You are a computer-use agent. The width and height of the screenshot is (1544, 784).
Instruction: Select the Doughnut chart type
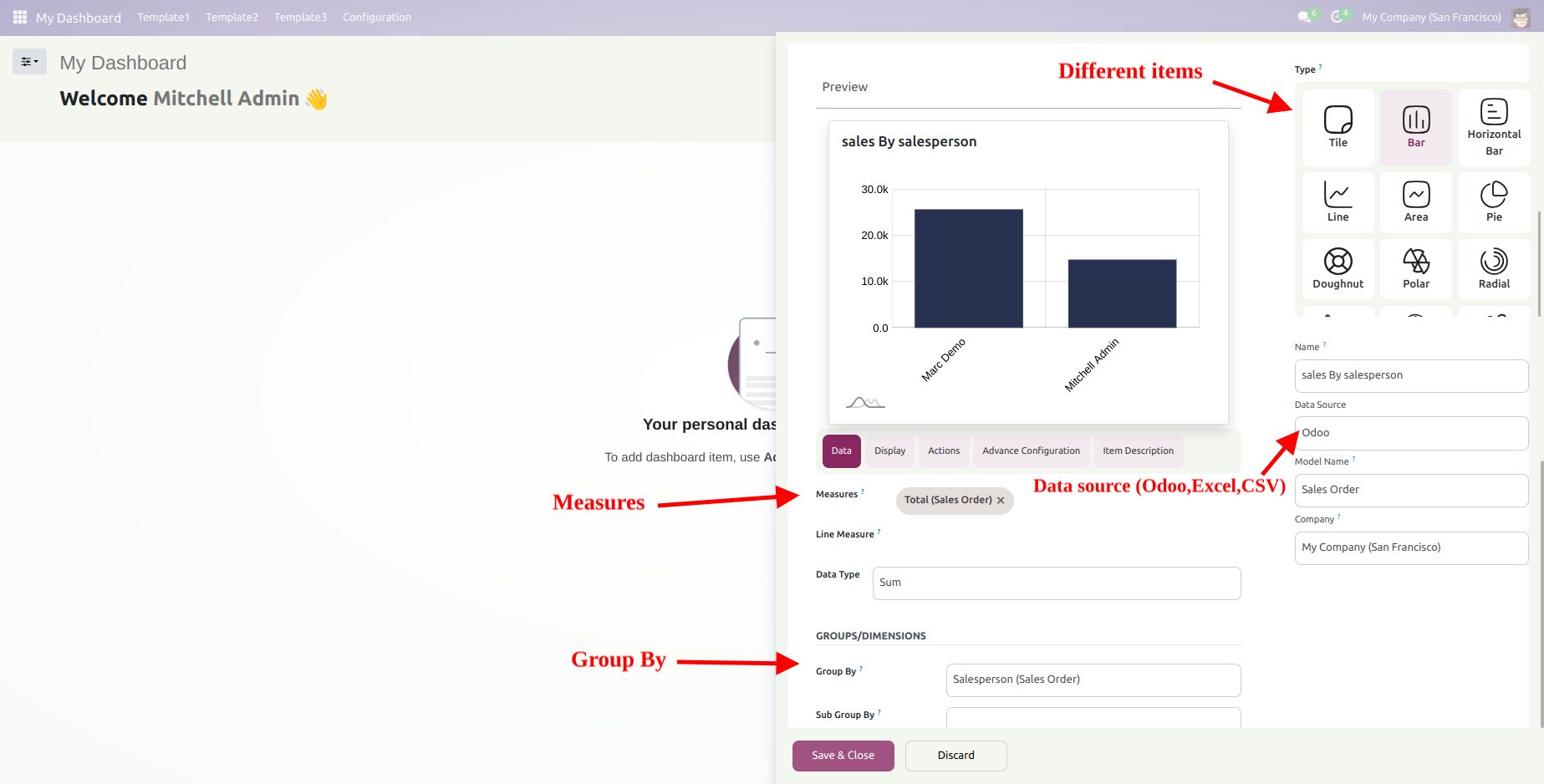(1338, 268)
